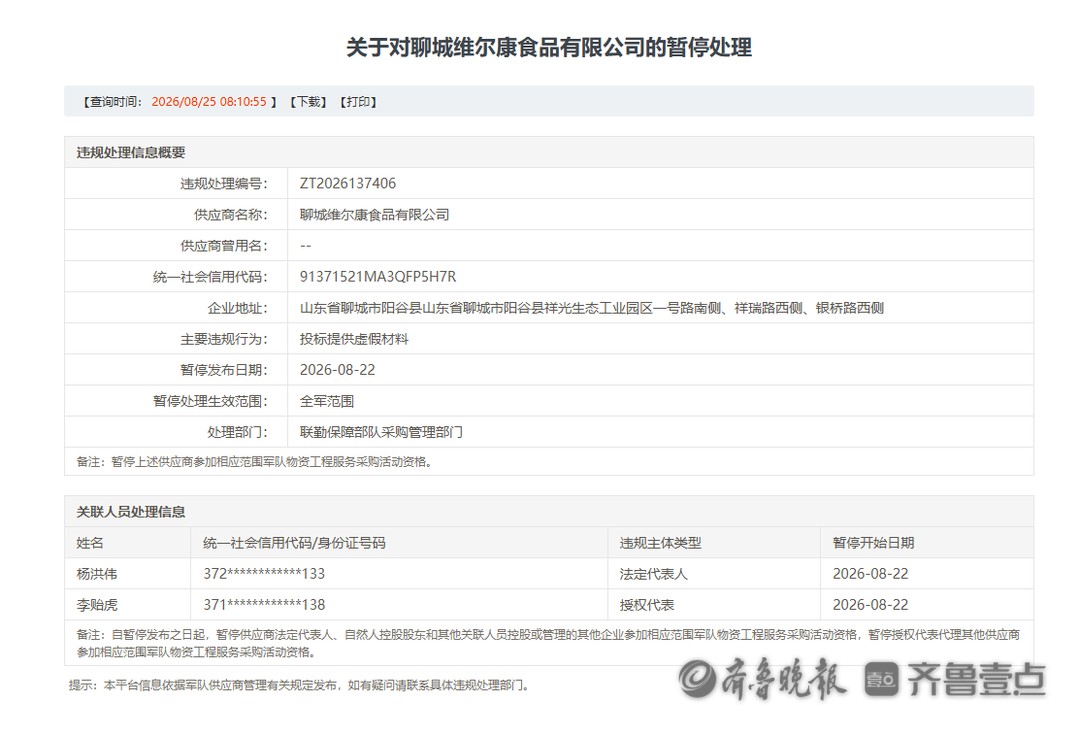Click 法定代表人 in 杨洪伟 row
Viewport: 1080px width, 735px height.
[x=654, y=574]
